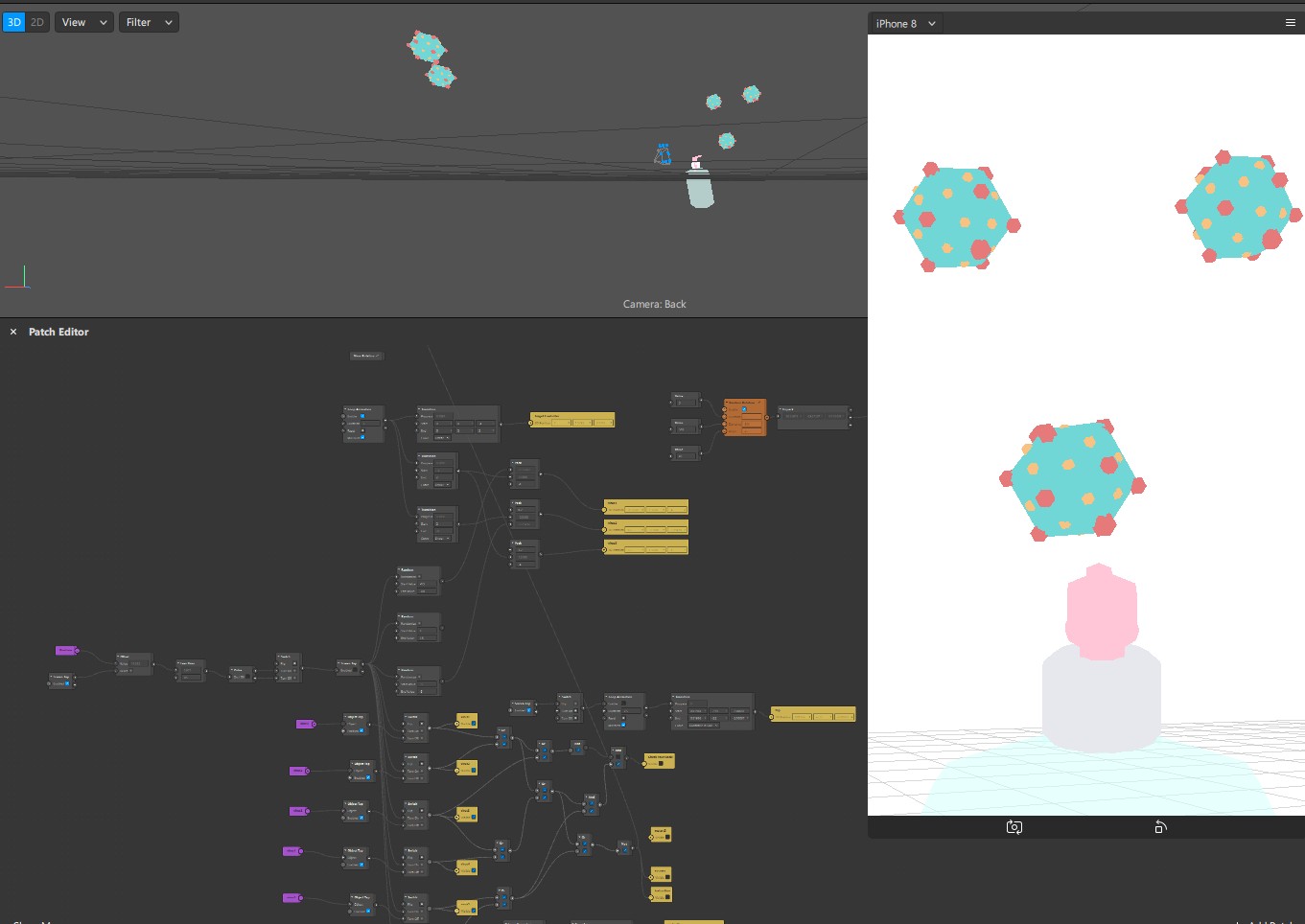Viewport: 1305px width, 924px height.
Task: Toggle Mirrored checkbox in top Loop Animation patch
Action: [362, 437]
